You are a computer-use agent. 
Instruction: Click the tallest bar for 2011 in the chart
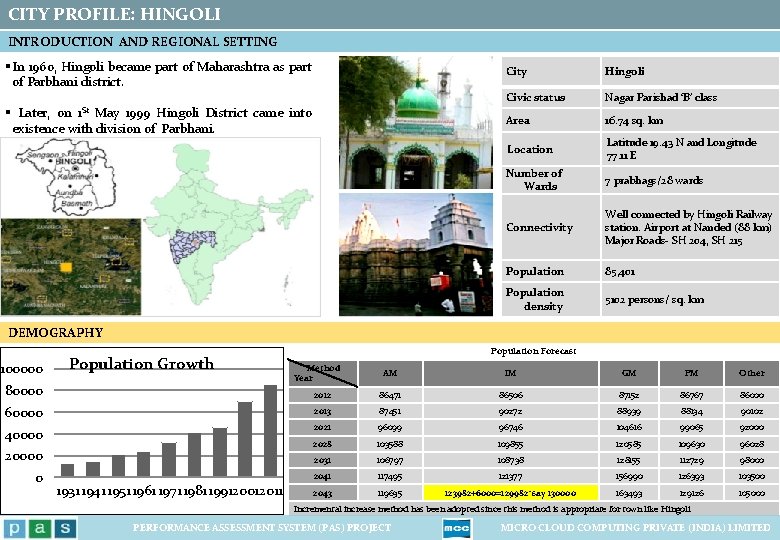point(270,431)
